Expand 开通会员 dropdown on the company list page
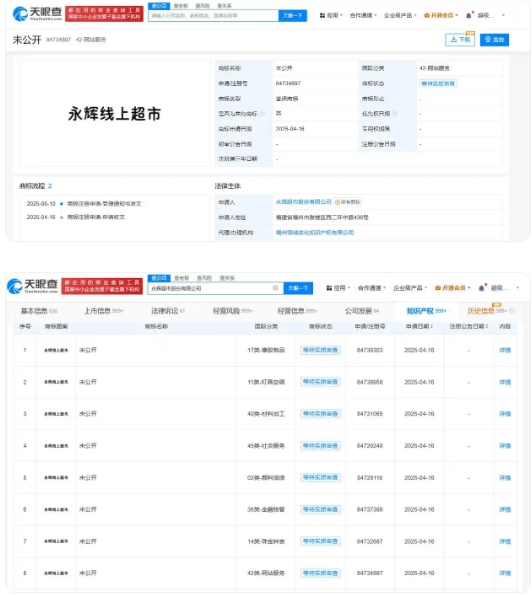This screenshot has width=532, height=595. (x=452, y=288)
